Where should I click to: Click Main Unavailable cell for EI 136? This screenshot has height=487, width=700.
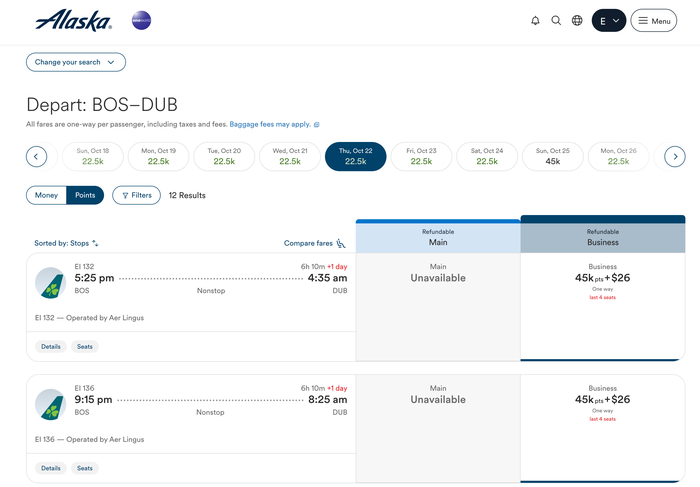pos(438,429)
